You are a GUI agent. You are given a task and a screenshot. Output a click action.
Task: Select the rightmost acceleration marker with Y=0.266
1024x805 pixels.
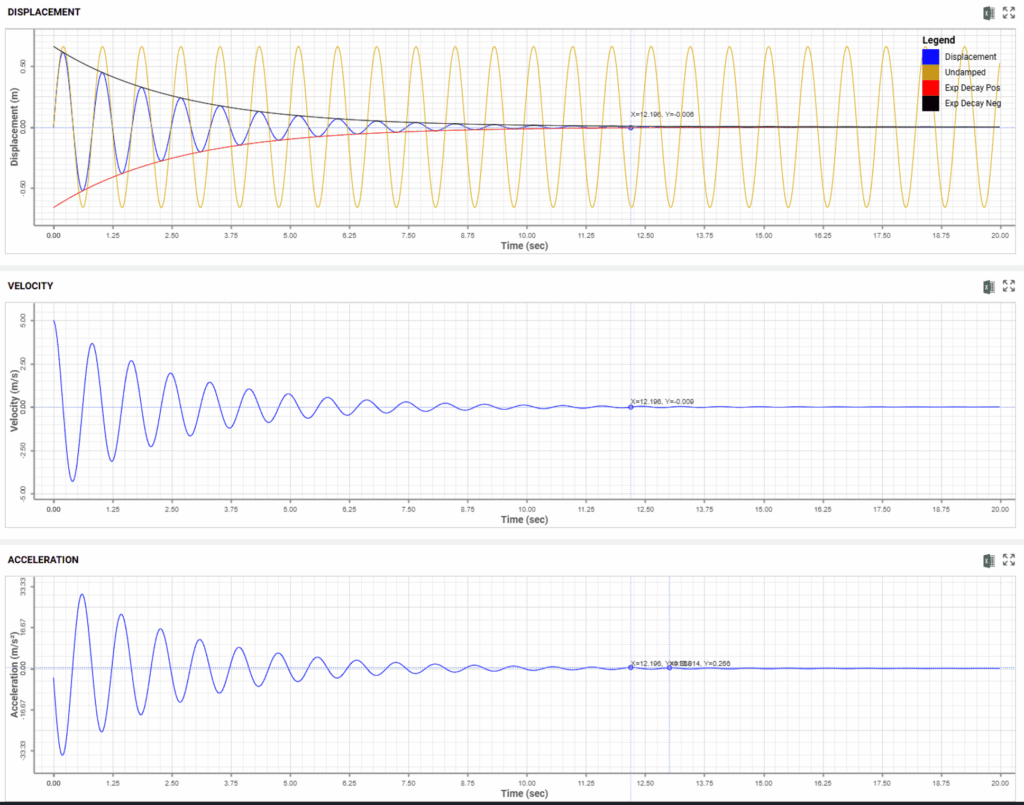(670, 667)
